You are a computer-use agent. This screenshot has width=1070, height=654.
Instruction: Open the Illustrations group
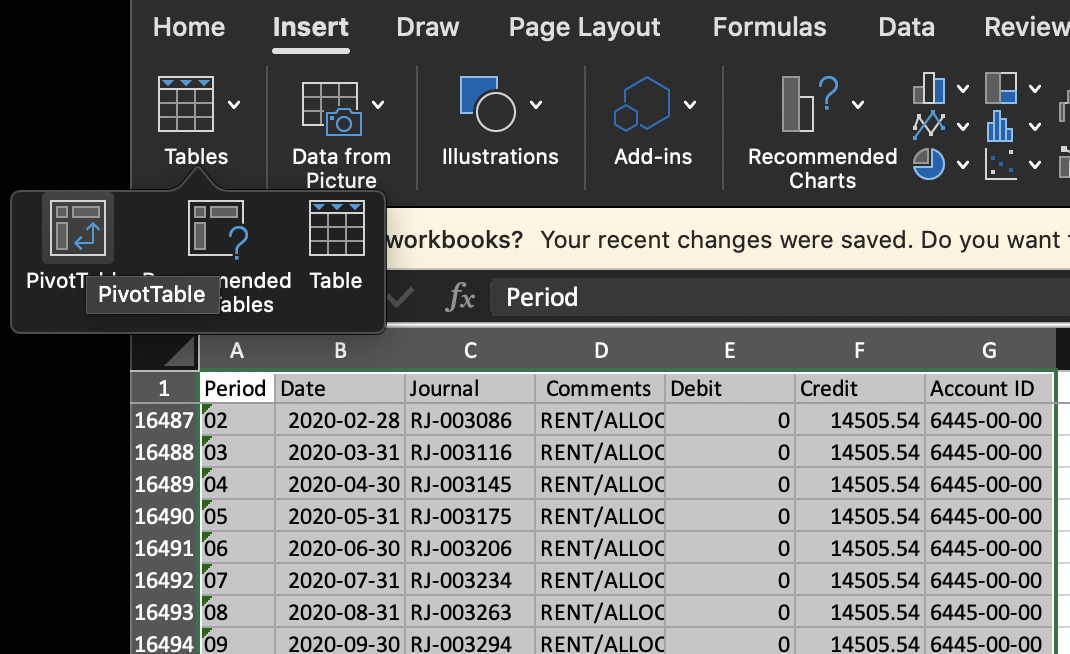click(x=489, y=104)
